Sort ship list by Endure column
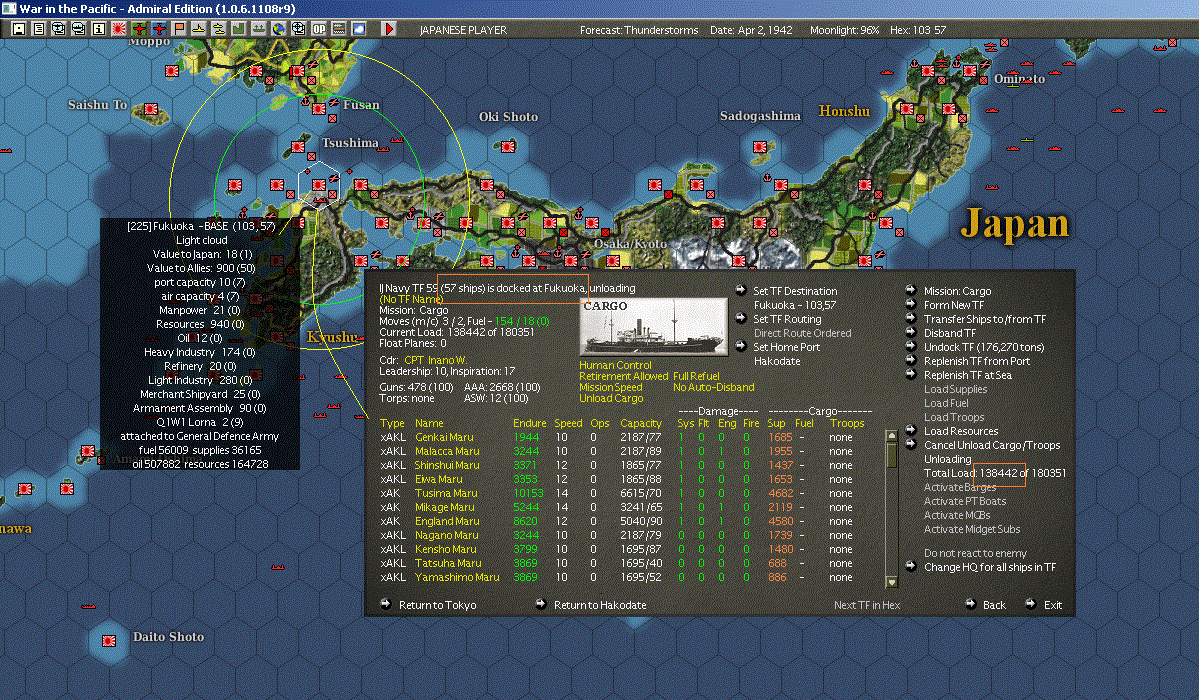Viewport: 1199px width, 700px height. (530, 423)
